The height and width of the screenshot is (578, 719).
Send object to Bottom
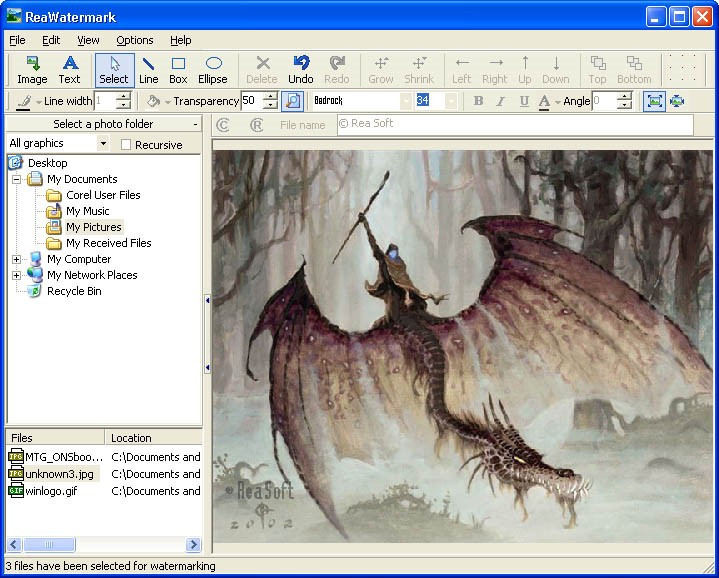634,70
